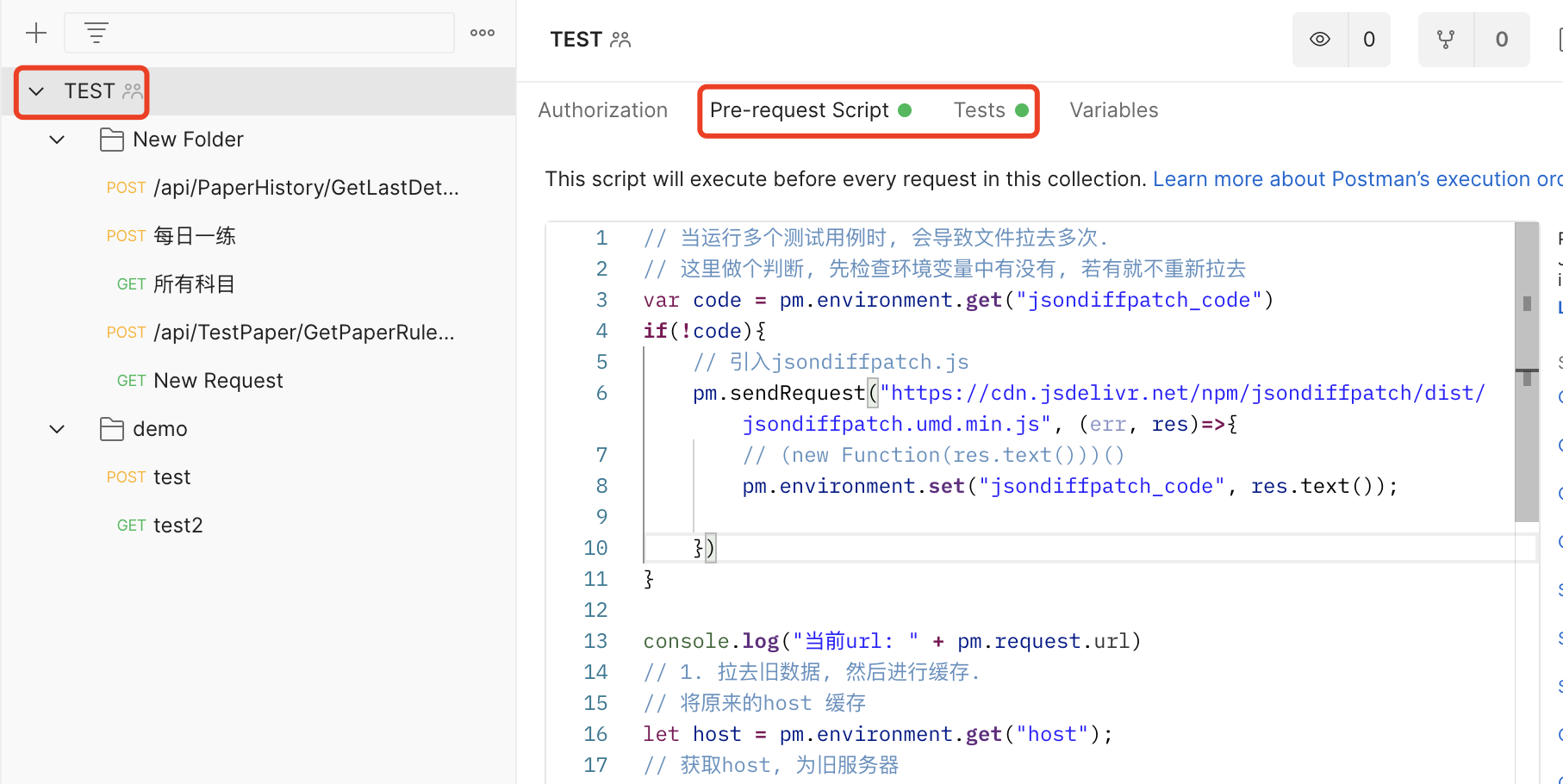Open the POST 每日一练 request
This screenshot has height=784, width=1563.
tap(194, 236)
